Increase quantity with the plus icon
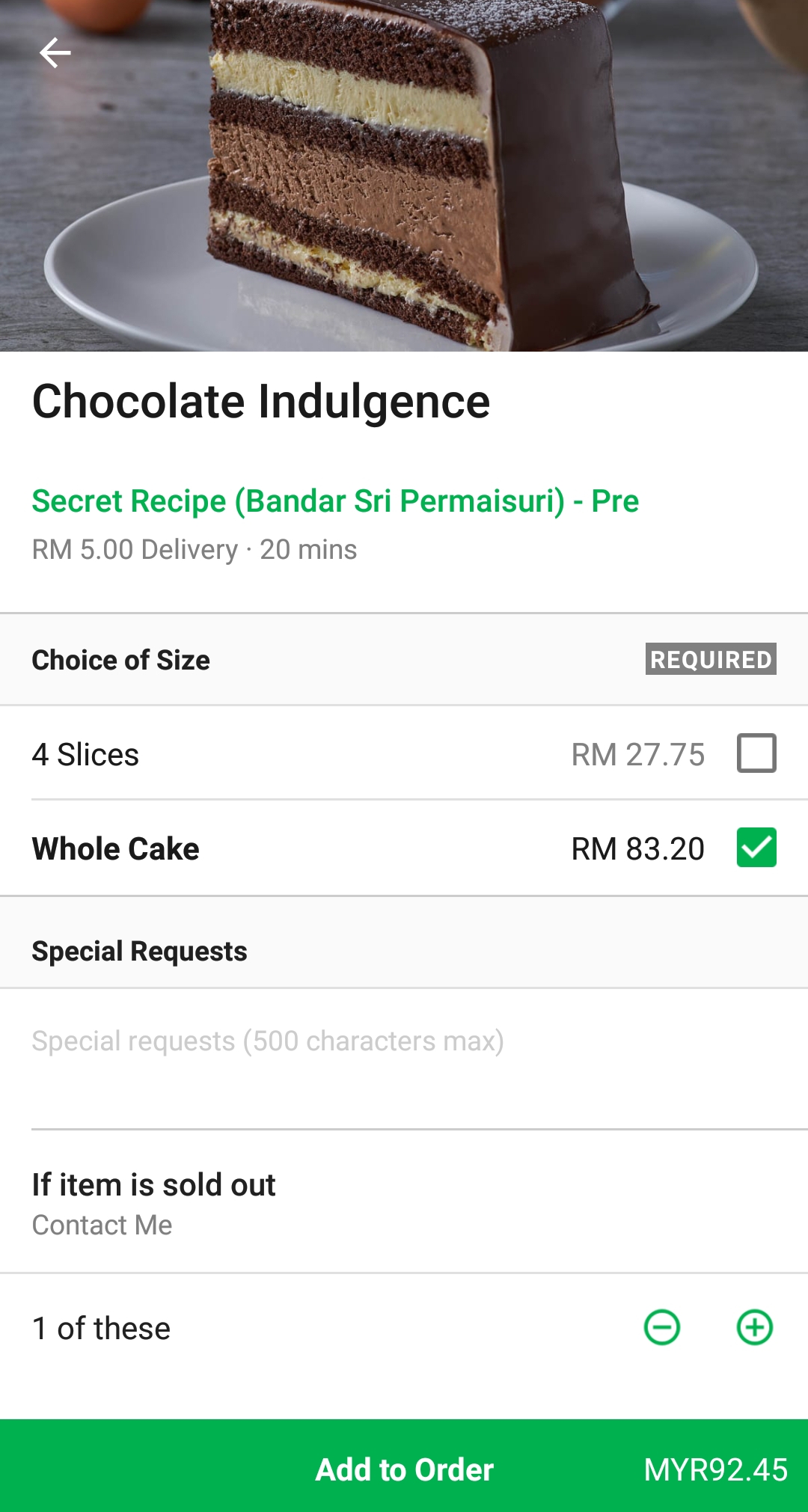The image size is (808, 1512). [x=755, y=1328]
